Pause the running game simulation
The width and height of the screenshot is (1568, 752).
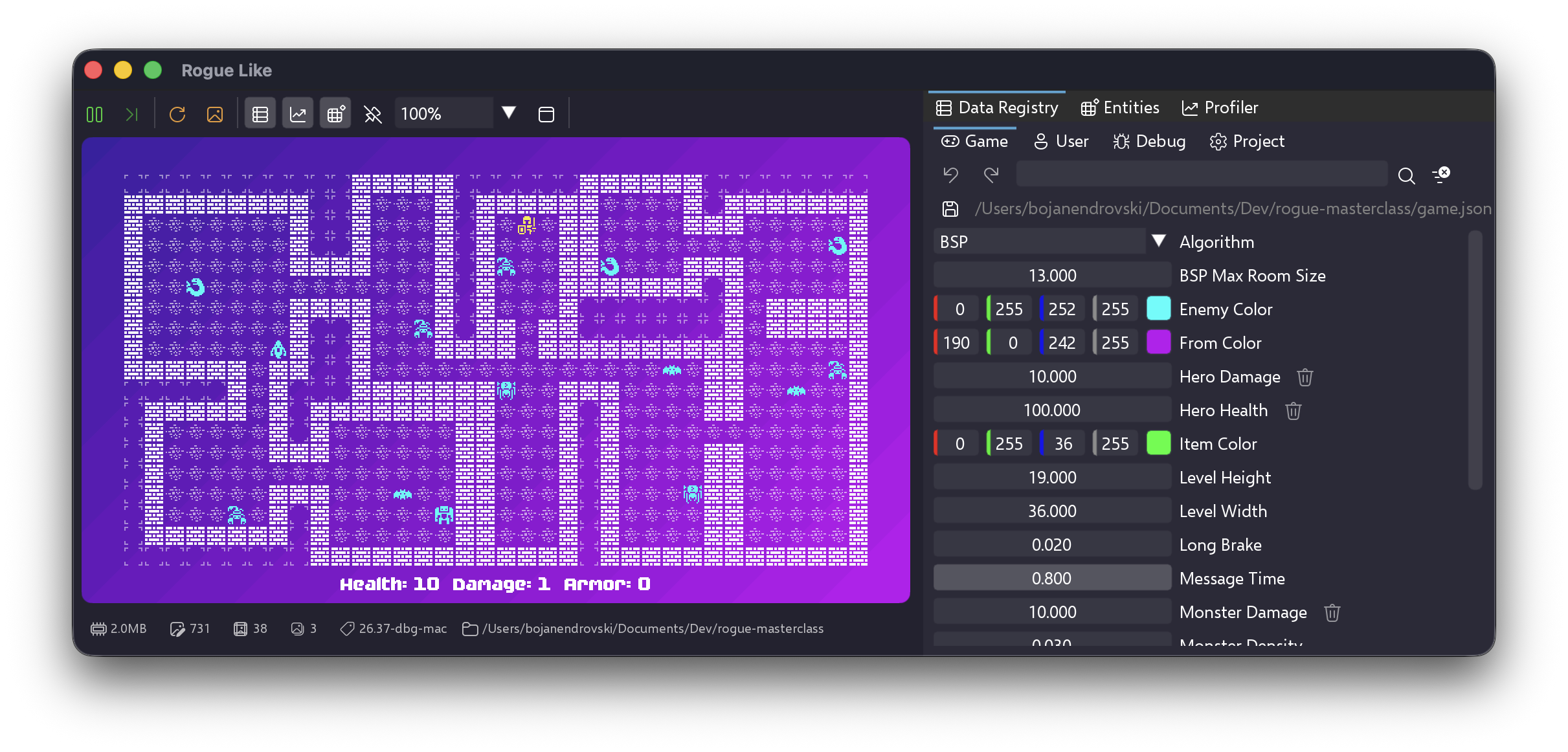(x=94, y=114)
